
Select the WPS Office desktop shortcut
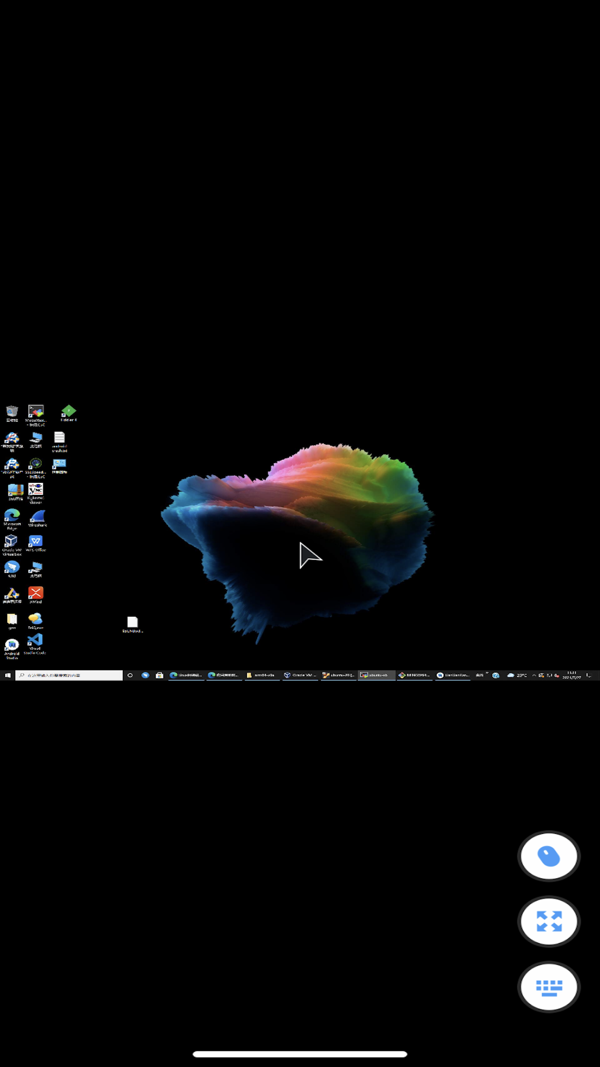(x=35, y=543)
